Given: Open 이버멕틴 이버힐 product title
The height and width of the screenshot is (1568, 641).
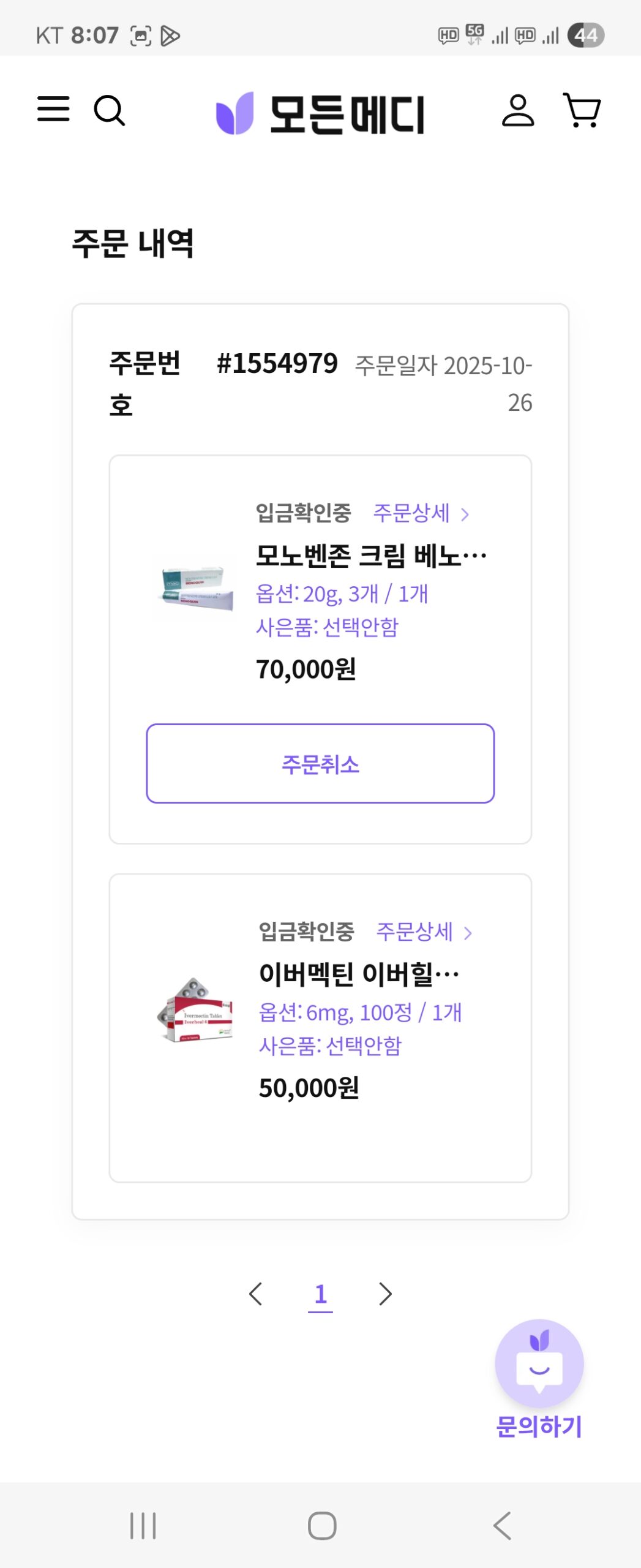Looking at the screenshot, I should pos(359,974).
